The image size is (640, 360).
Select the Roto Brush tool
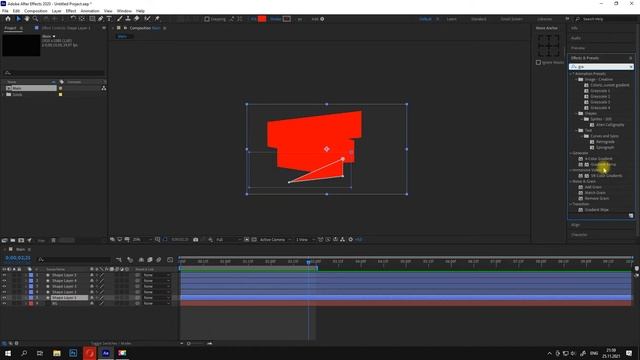coord(147,19)
